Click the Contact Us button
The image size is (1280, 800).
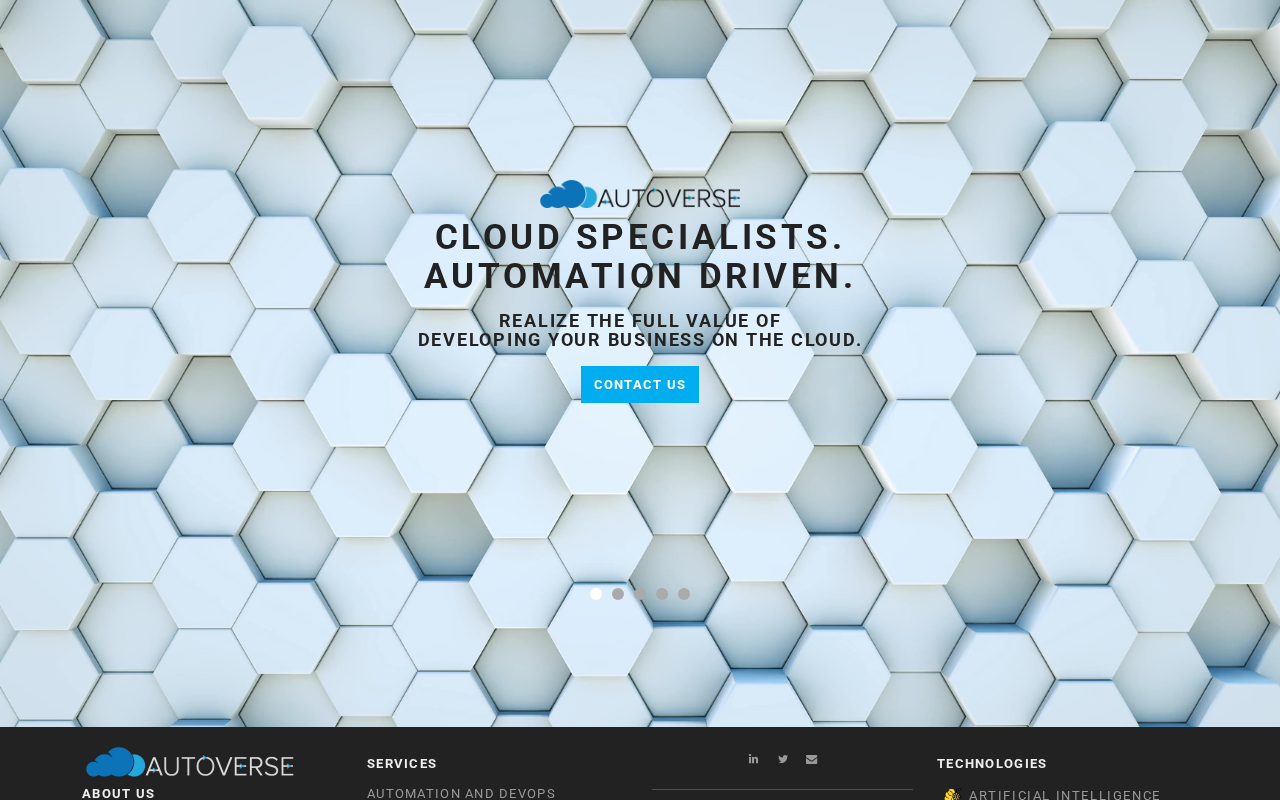[640, 385]
